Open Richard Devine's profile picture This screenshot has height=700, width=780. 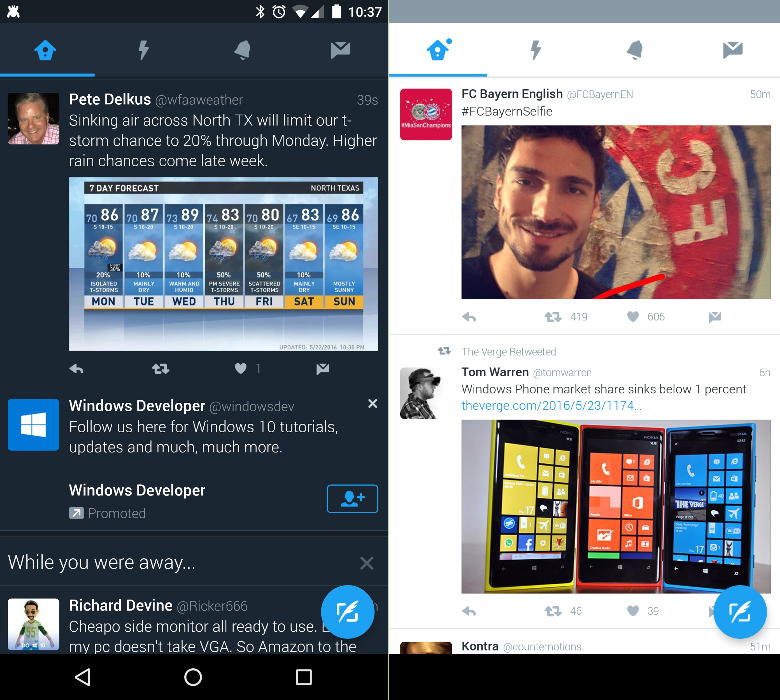(33, 624)
